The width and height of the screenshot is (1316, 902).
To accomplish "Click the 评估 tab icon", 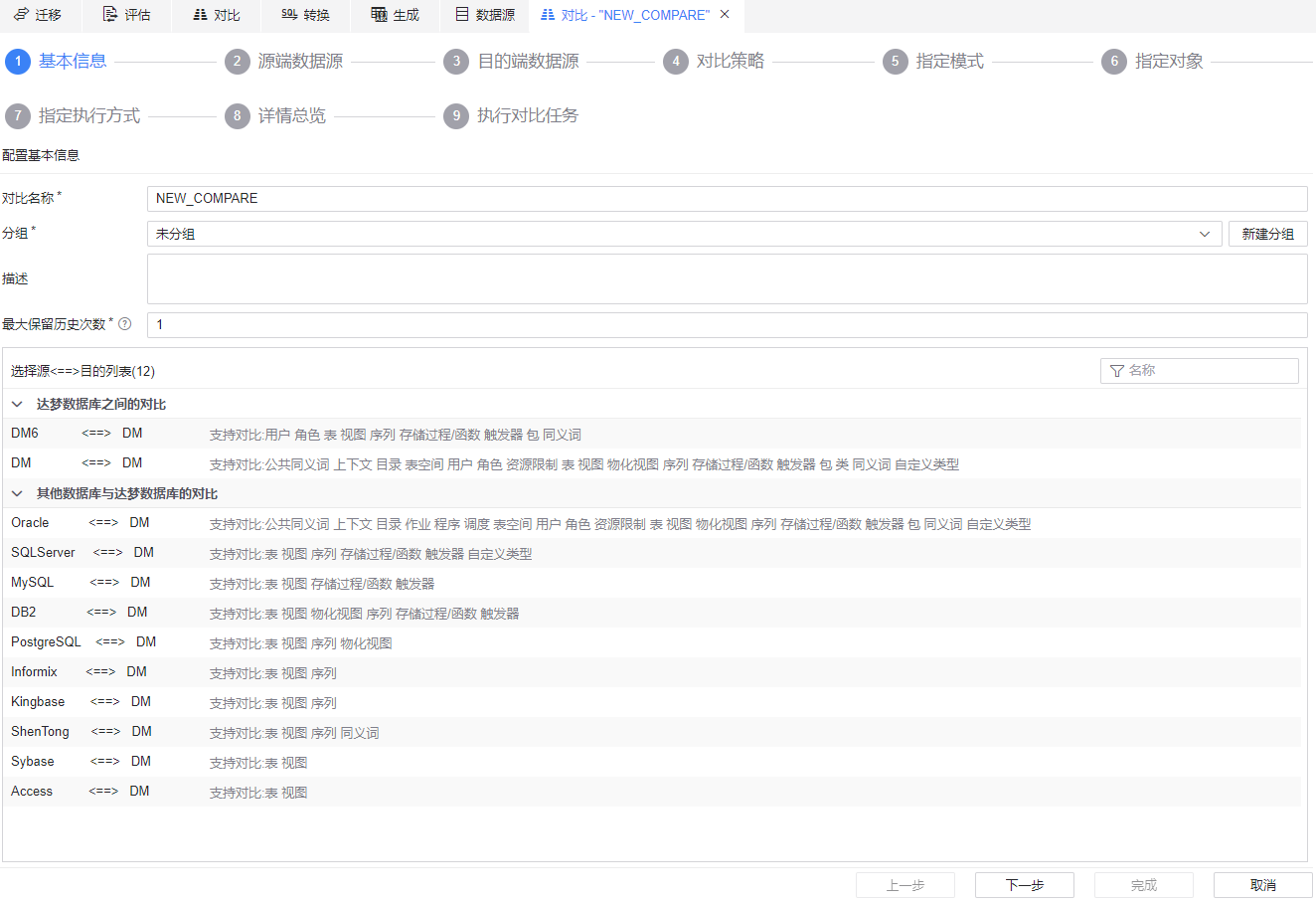I will [110, 15].
